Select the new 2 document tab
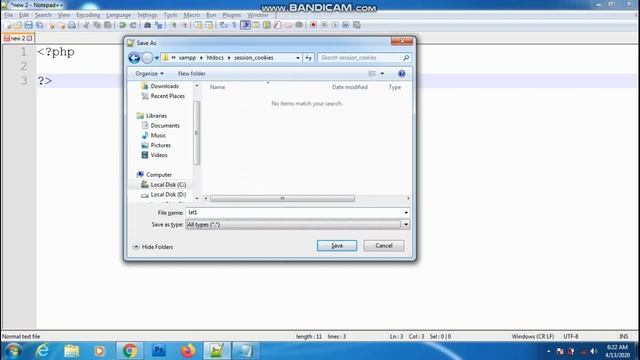Screen dimensions: 640x360 [18, 38]
